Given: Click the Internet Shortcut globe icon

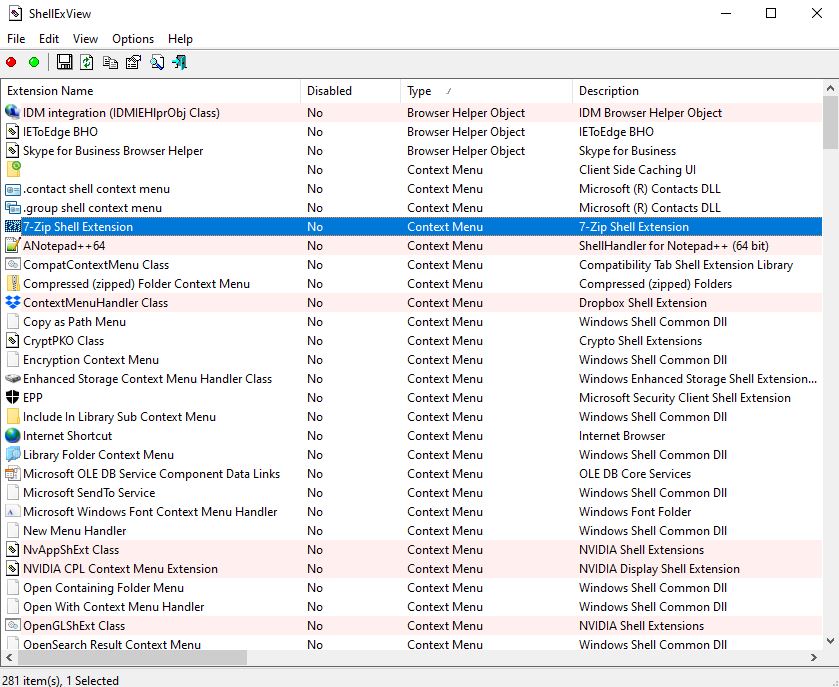Looking at the screenshot, I should 12,436.
